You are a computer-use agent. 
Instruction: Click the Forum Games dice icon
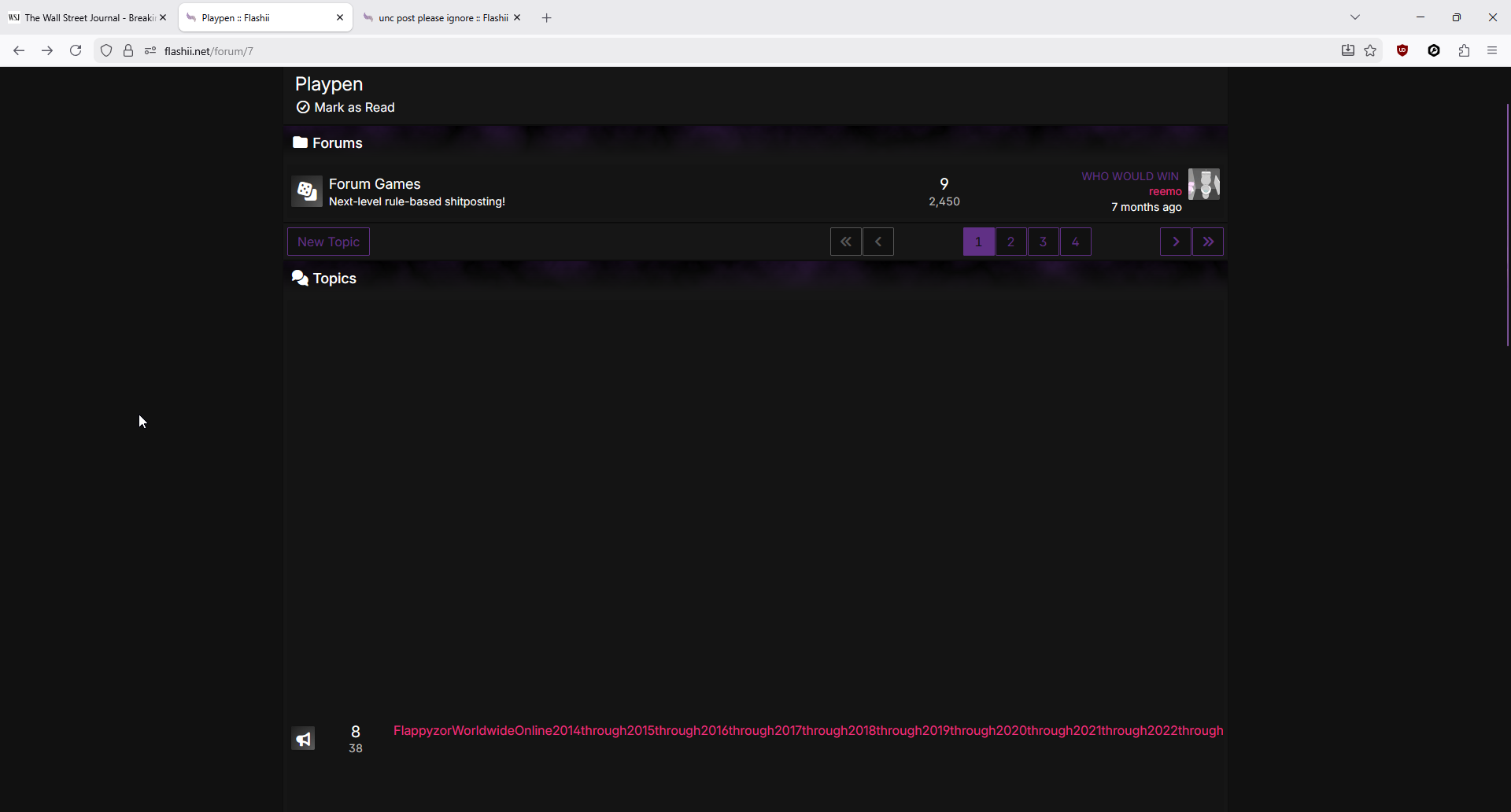(306, 191)
